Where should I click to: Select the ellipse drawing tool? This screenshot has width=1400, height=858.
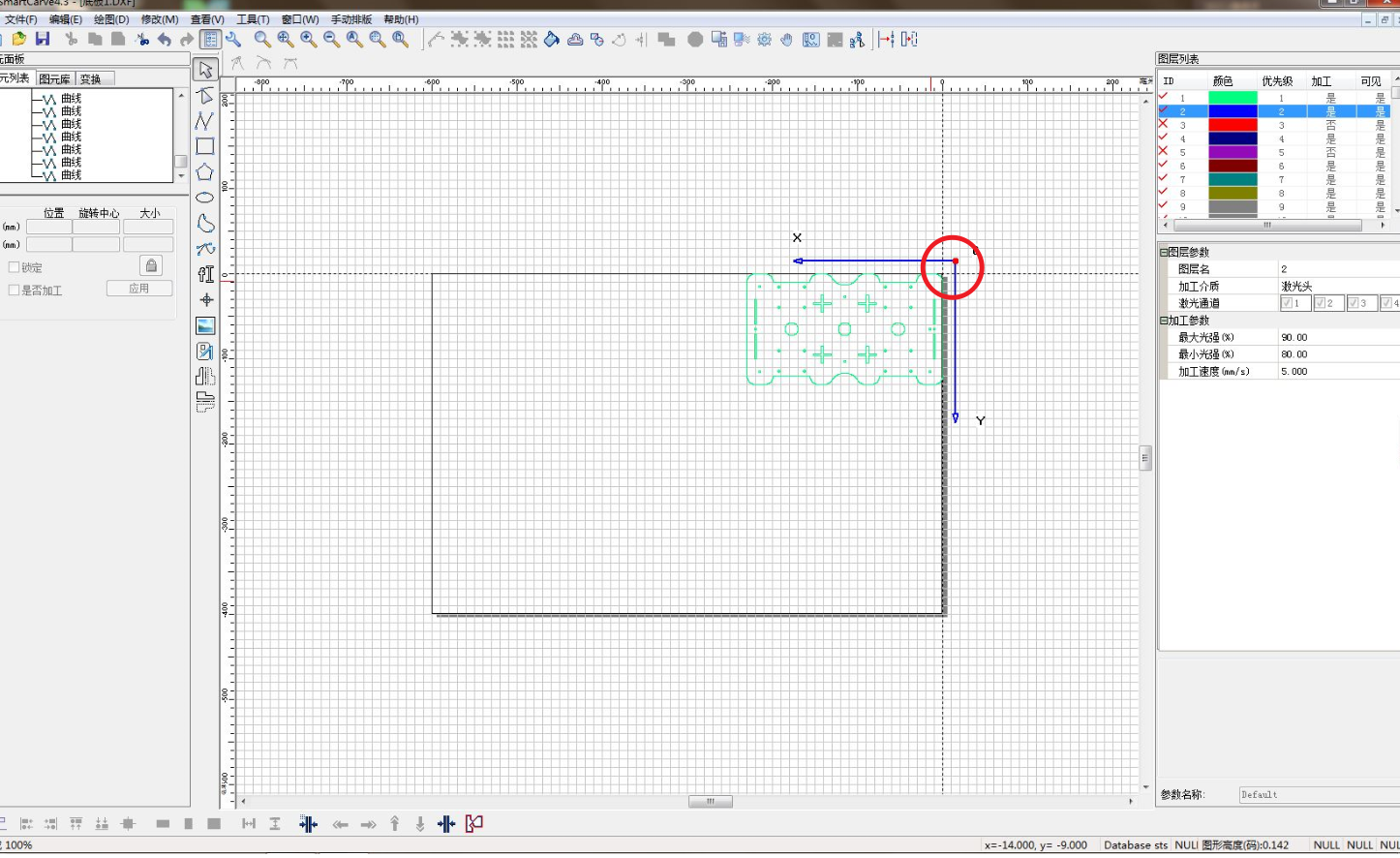point(205,198)
